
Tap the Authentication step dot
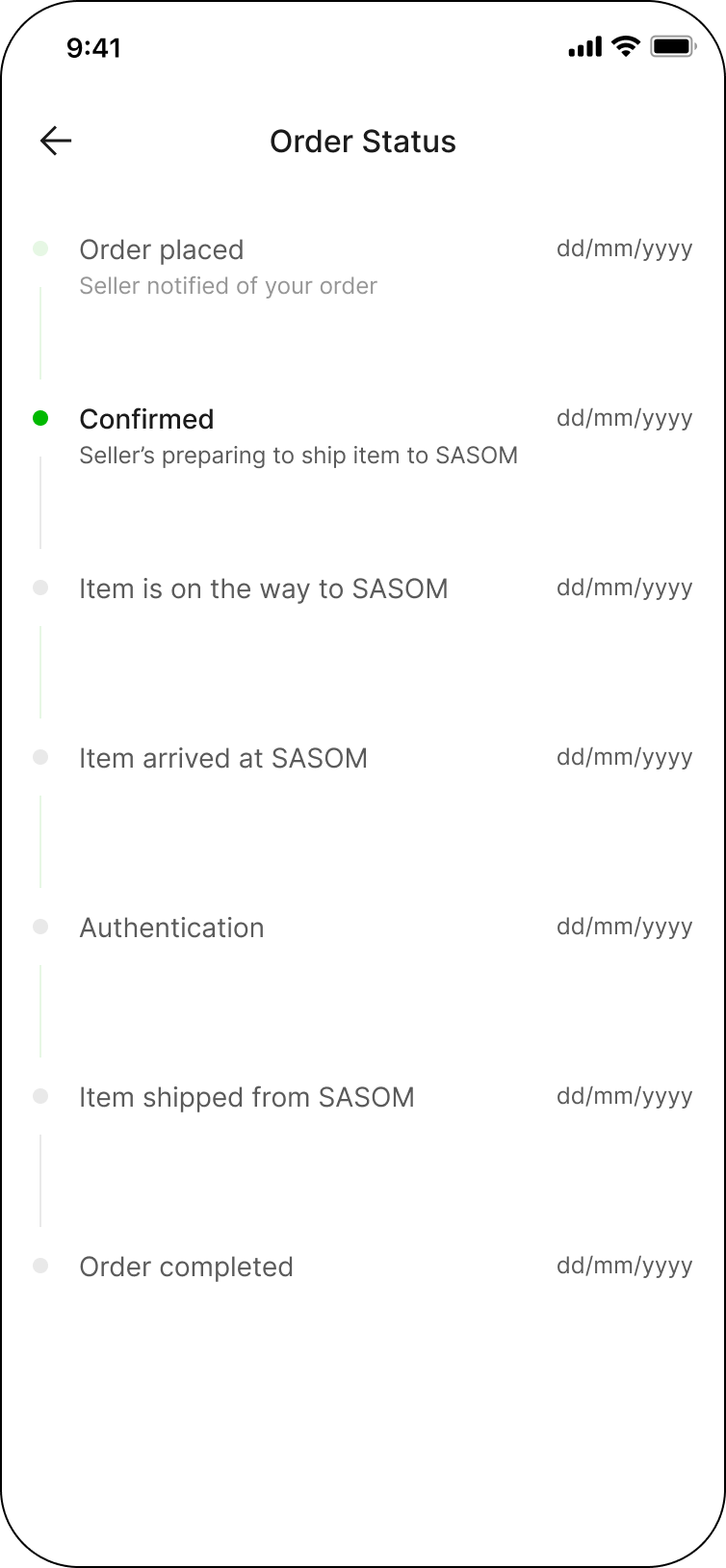click(x=40, y=927)
